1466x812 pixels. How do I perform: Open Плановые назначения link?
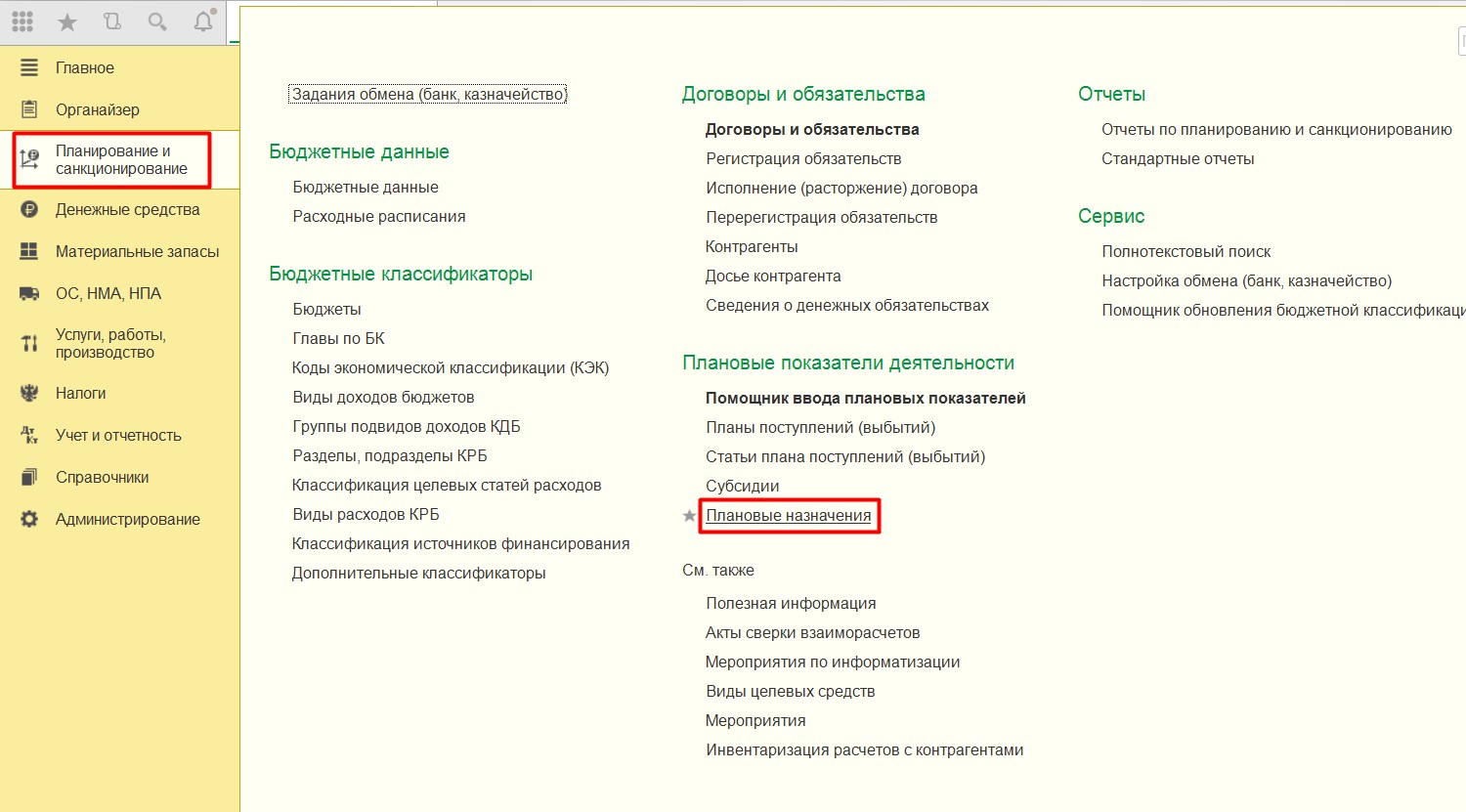point(789,515)
